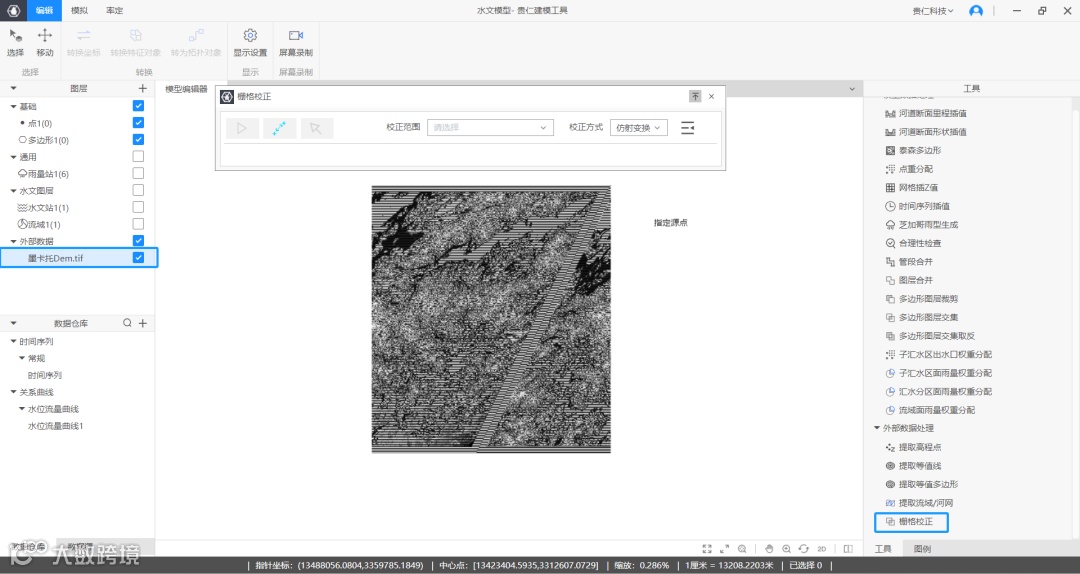
Task: Run the 提取等值线 tool
Action: (x=913, y=466)
